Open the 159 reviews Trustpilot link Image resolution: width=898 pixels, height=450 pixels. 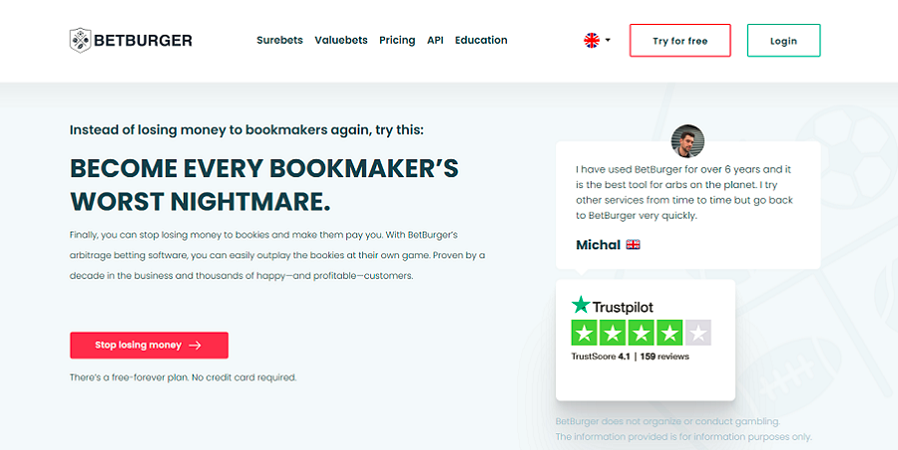664,356
